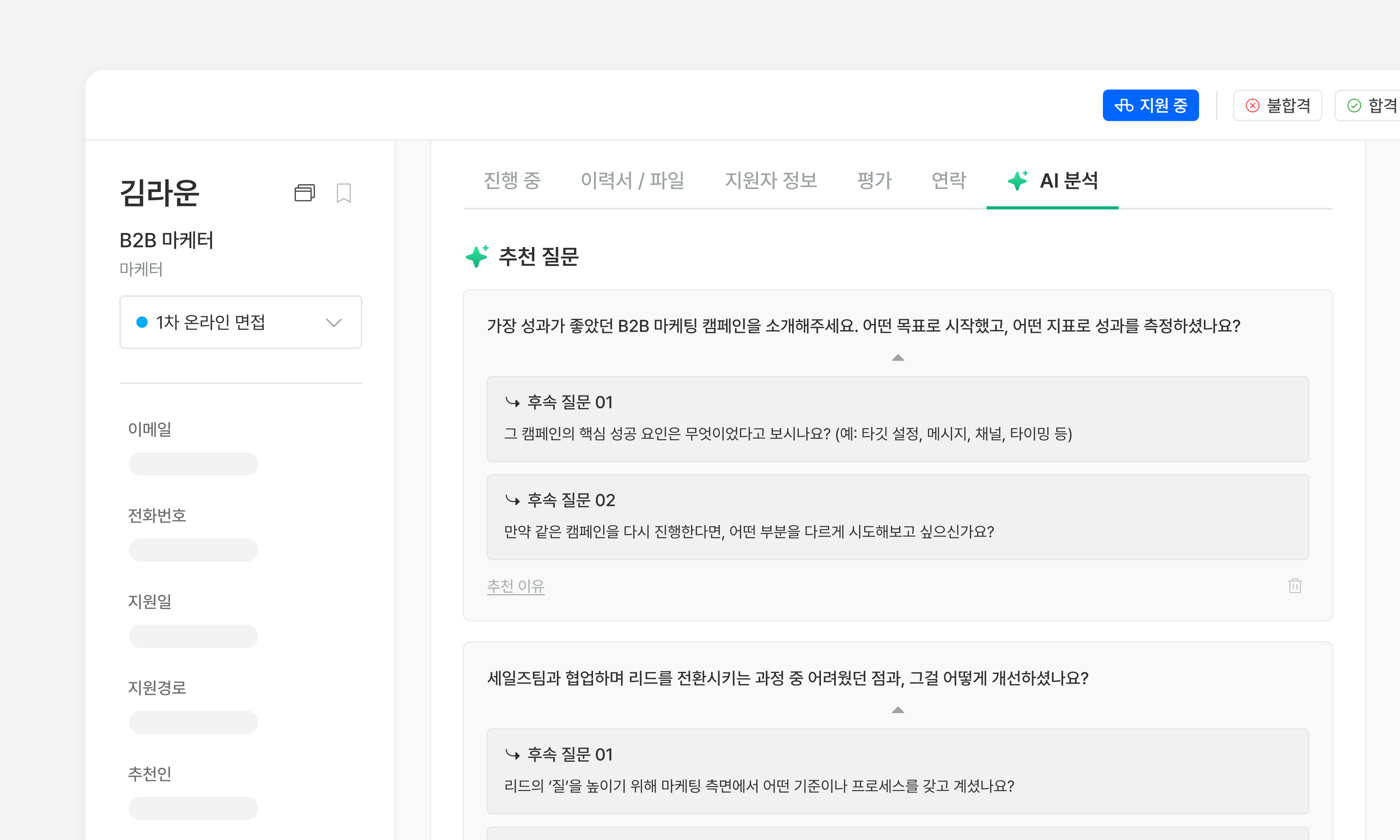
Task: Collapse follow-ups under 세일즈팀 협업 question
Action: (x=898, y=710)
